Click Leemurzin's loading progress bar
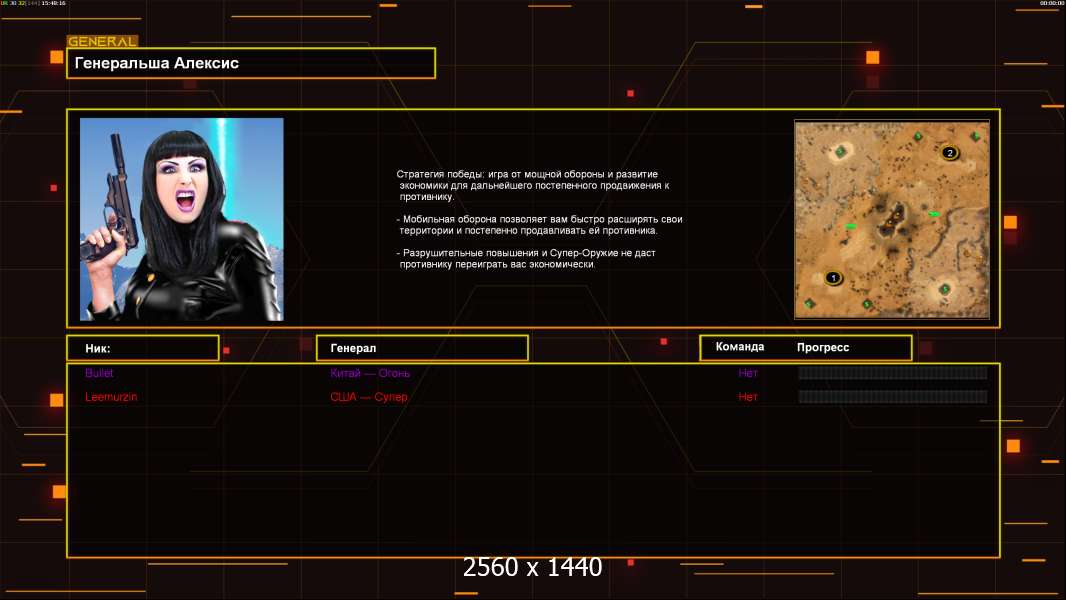 click(893, 397)
